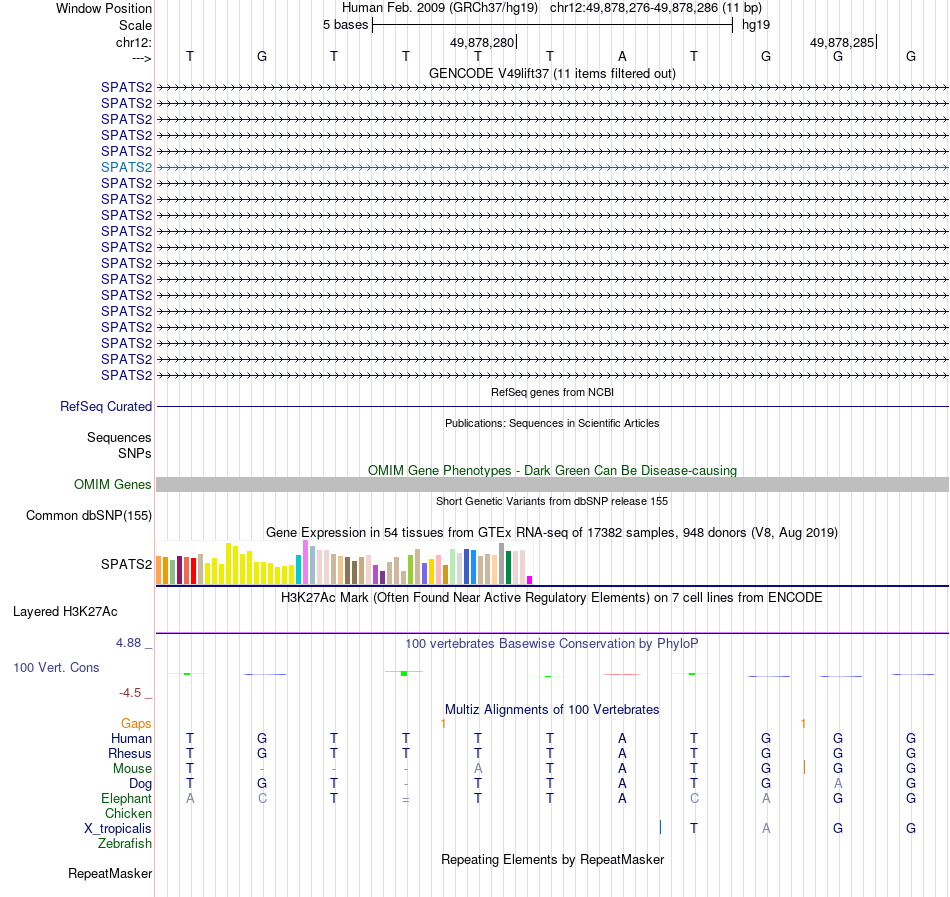Click the red bar in GTEx expression chart

(x=193, y=571)
